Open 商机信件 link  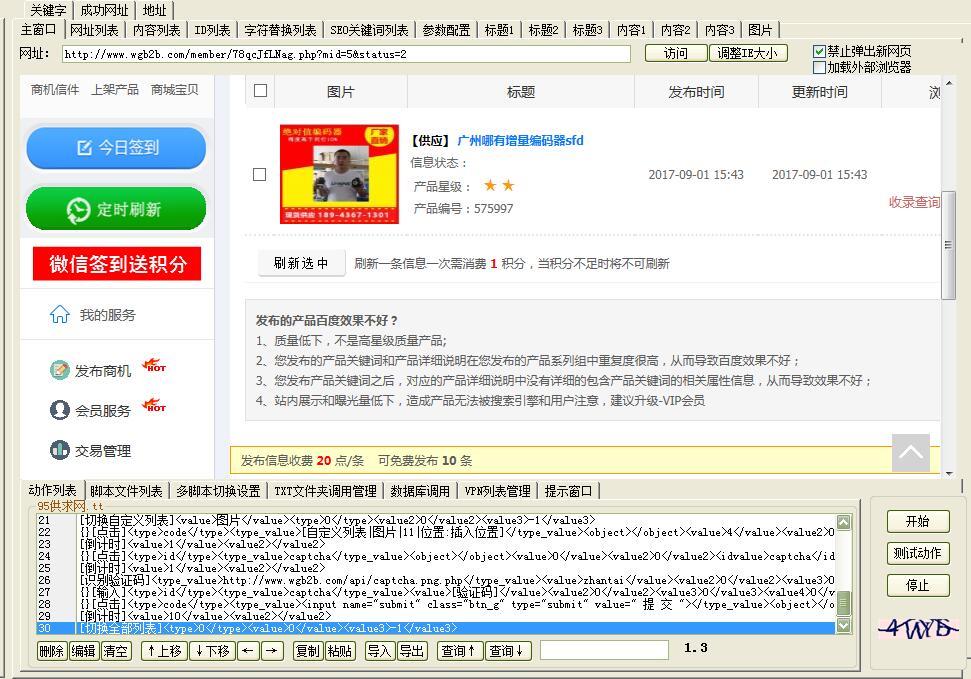(x=55, y=90)
